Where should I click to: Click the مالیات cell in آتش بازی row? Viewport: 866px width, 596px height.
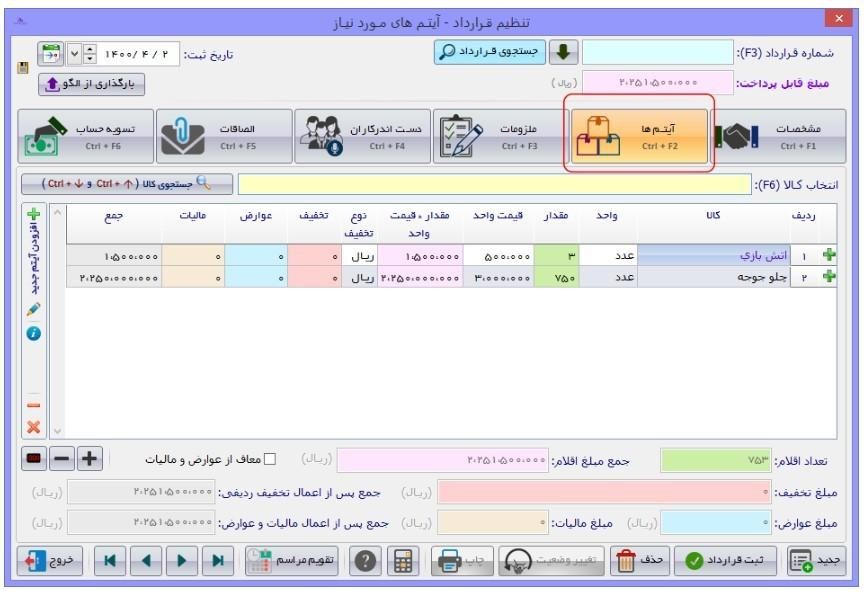click(193, 256)
